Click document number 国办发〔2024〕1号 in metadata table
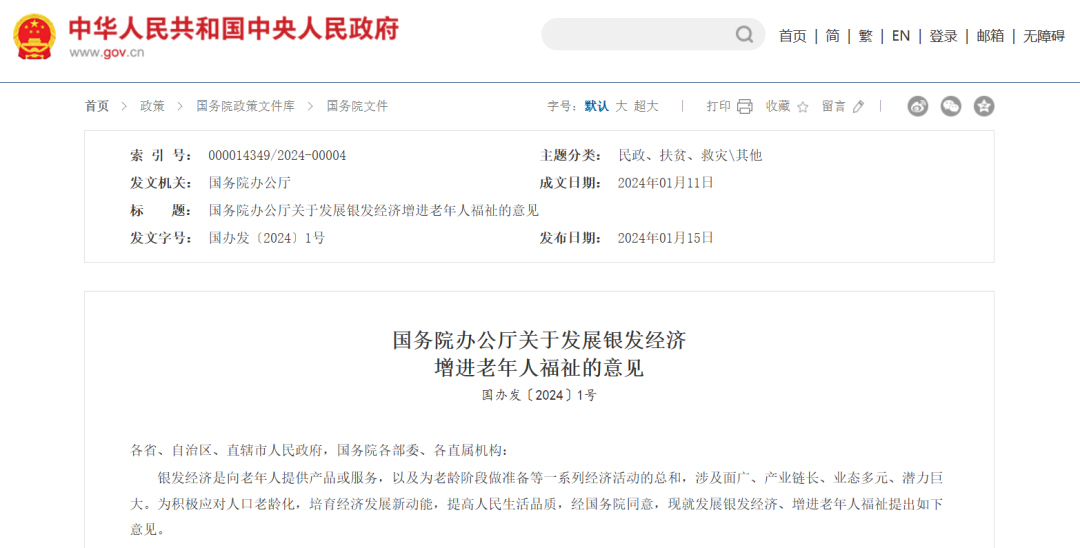Screen dimensions: 1080x548 point(267,238)
